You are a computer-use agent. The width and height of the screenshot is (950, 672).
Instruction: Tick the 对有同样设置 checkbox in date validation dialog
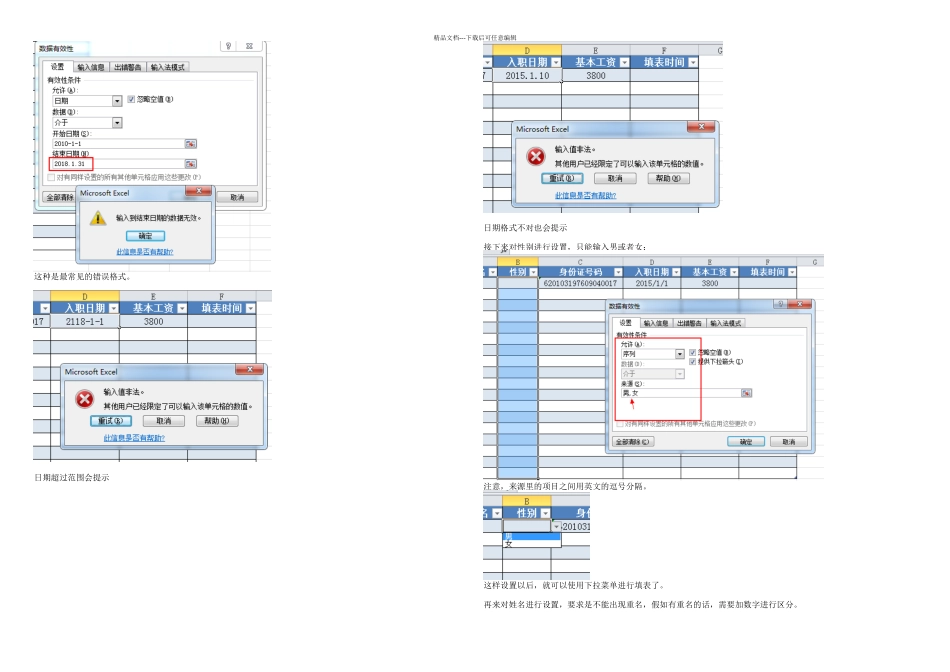click(x=51, y=178)
